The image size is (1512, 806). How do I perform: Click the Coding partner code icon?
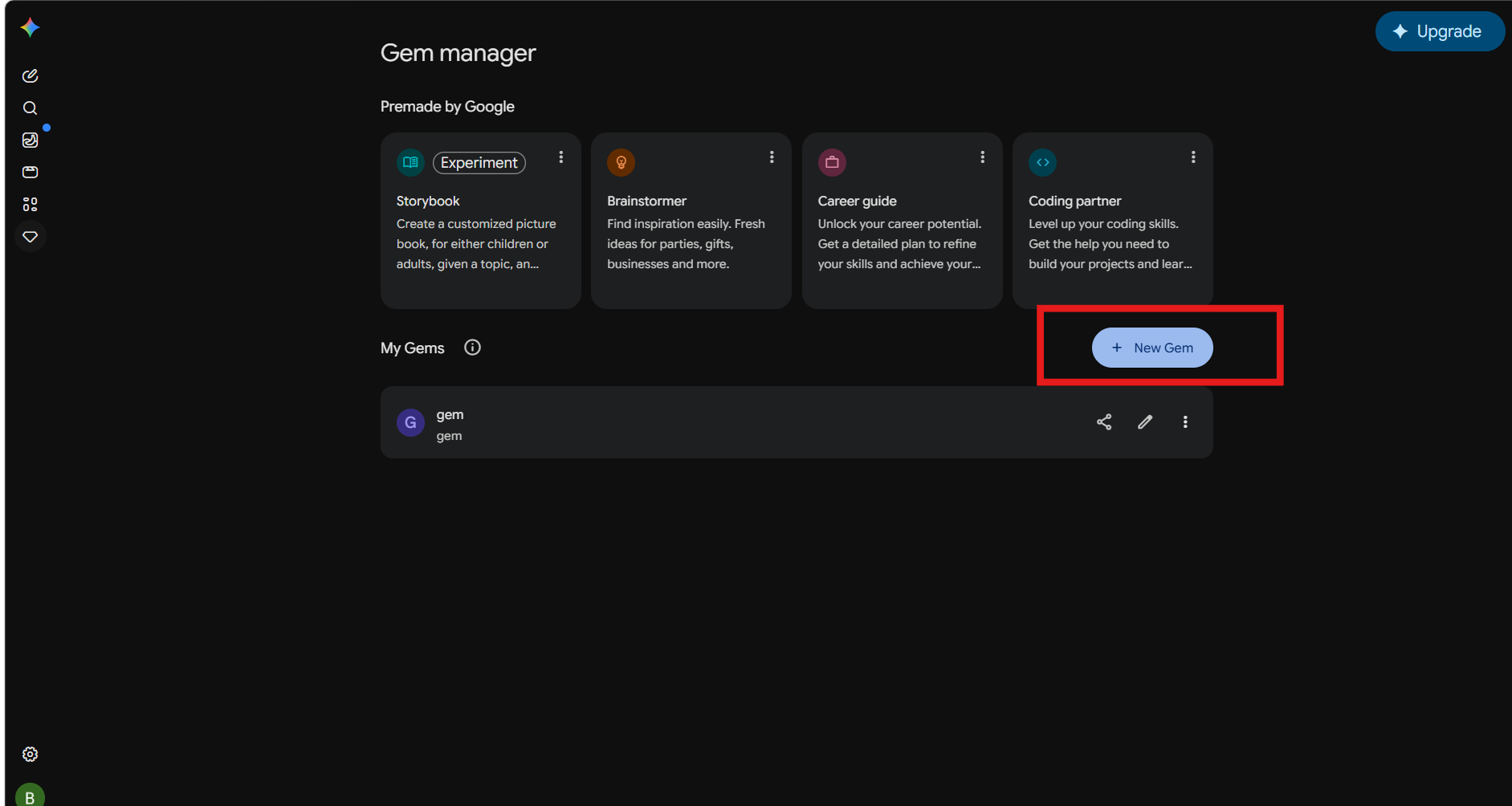1042,162
